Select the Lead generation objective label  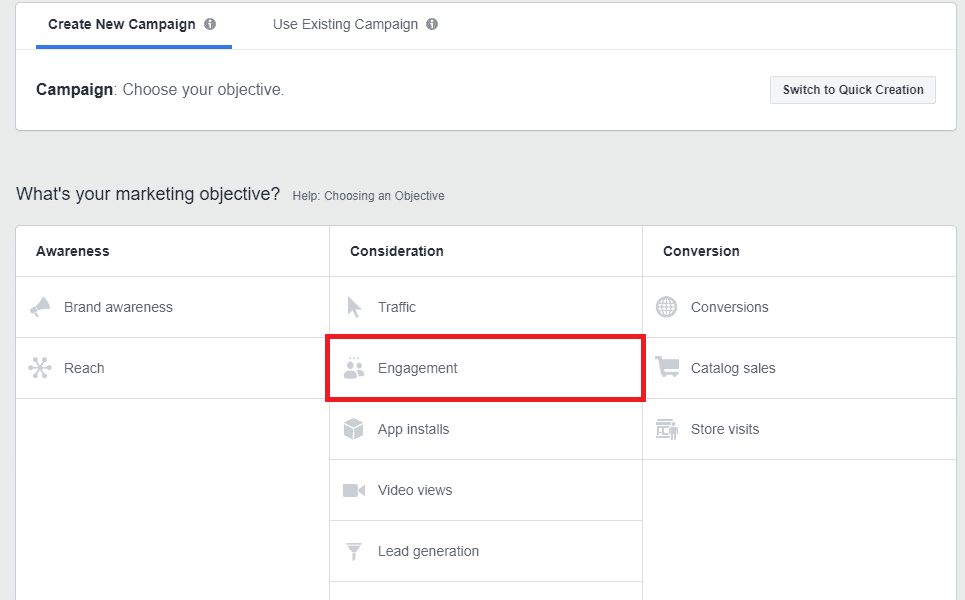coord(428,551)
